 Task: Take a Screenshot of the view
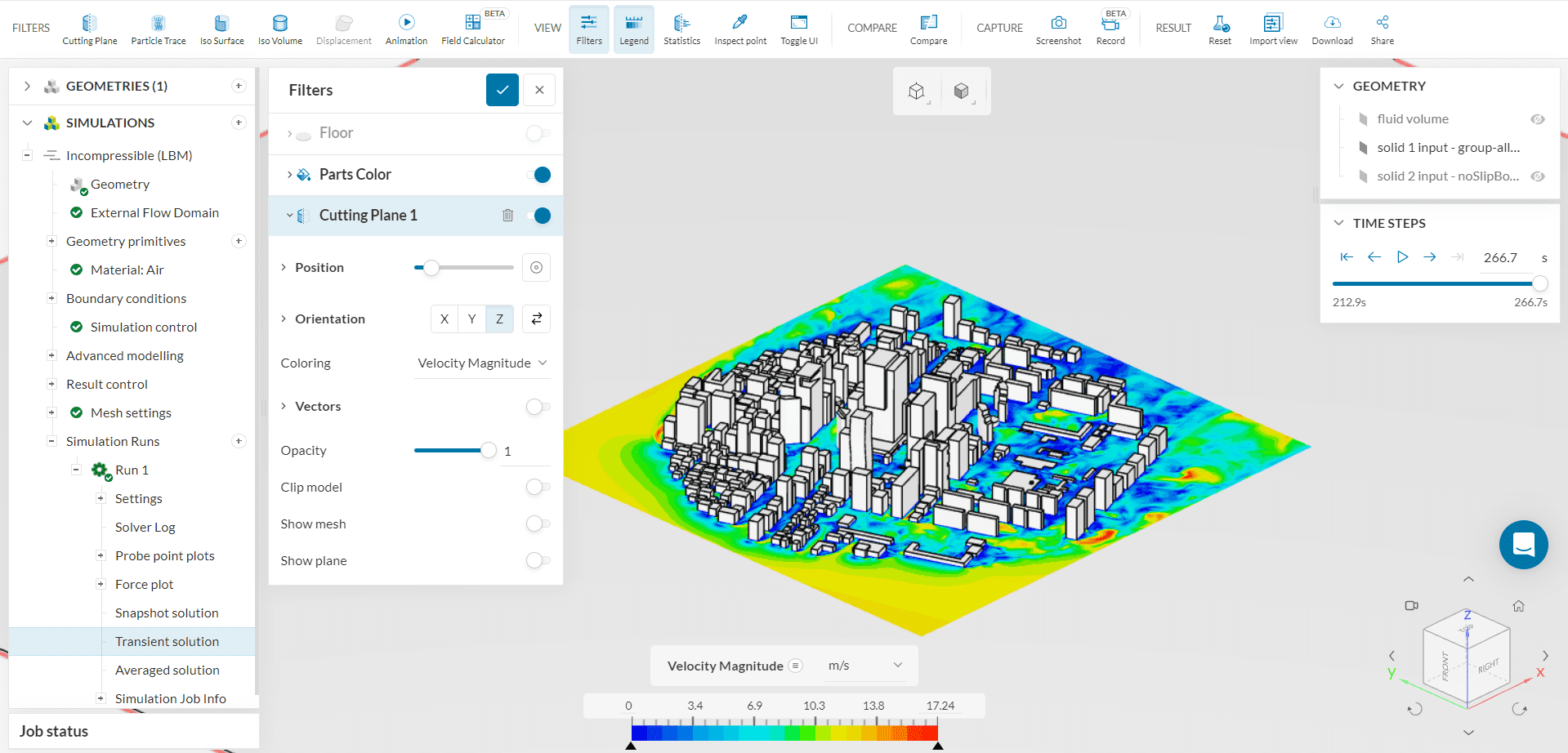(1058, 29)
